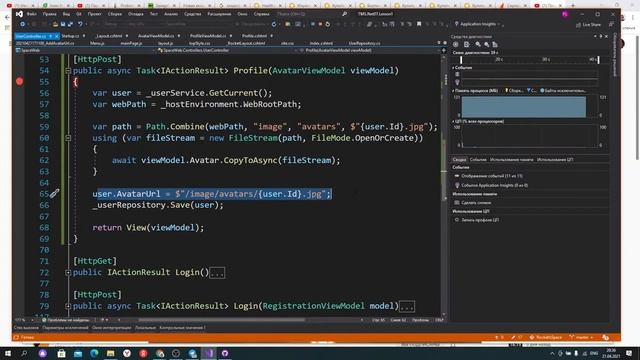Open the Проект menu

click(94, 14)
